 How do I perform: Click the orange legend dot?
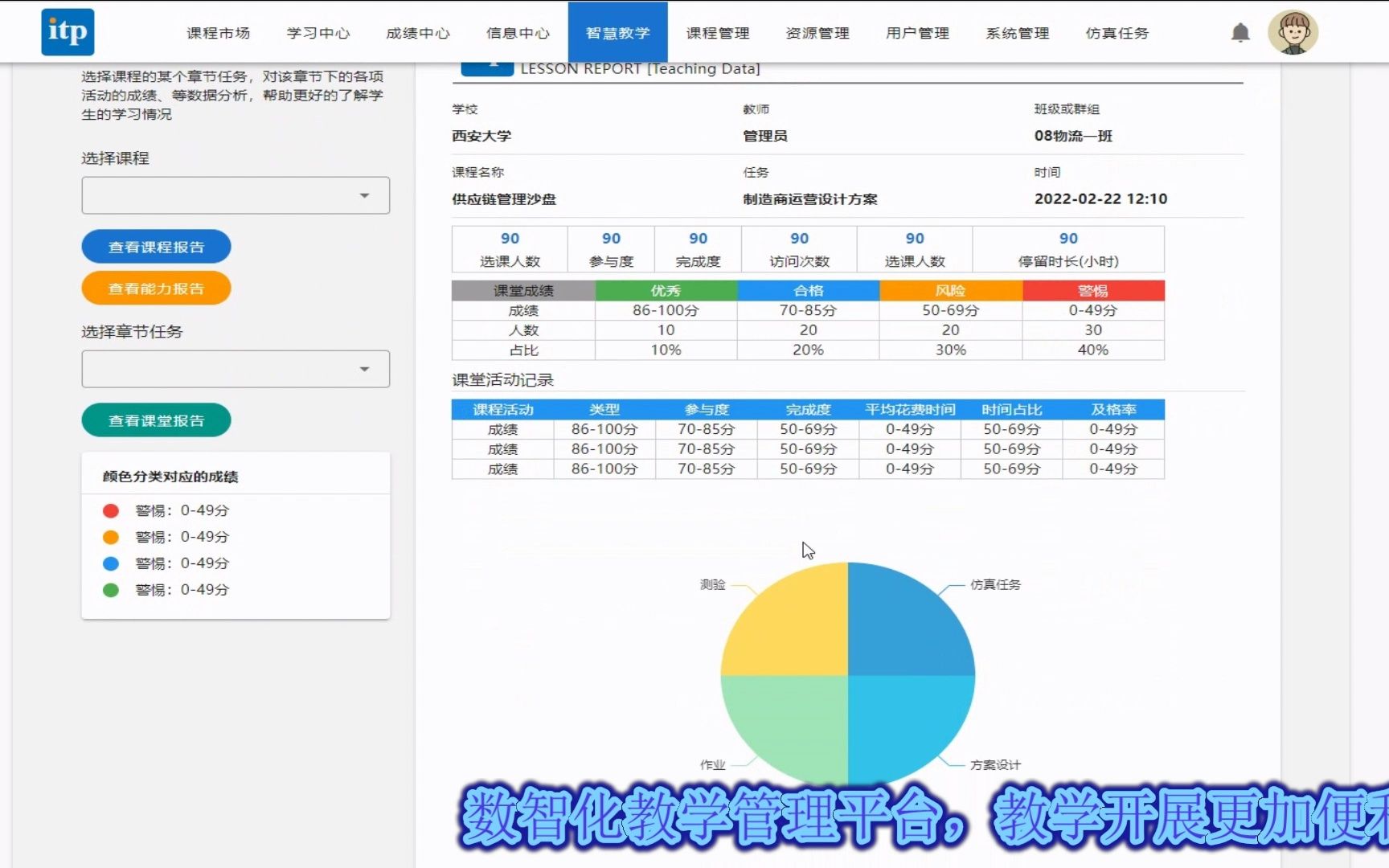(111, 537)
